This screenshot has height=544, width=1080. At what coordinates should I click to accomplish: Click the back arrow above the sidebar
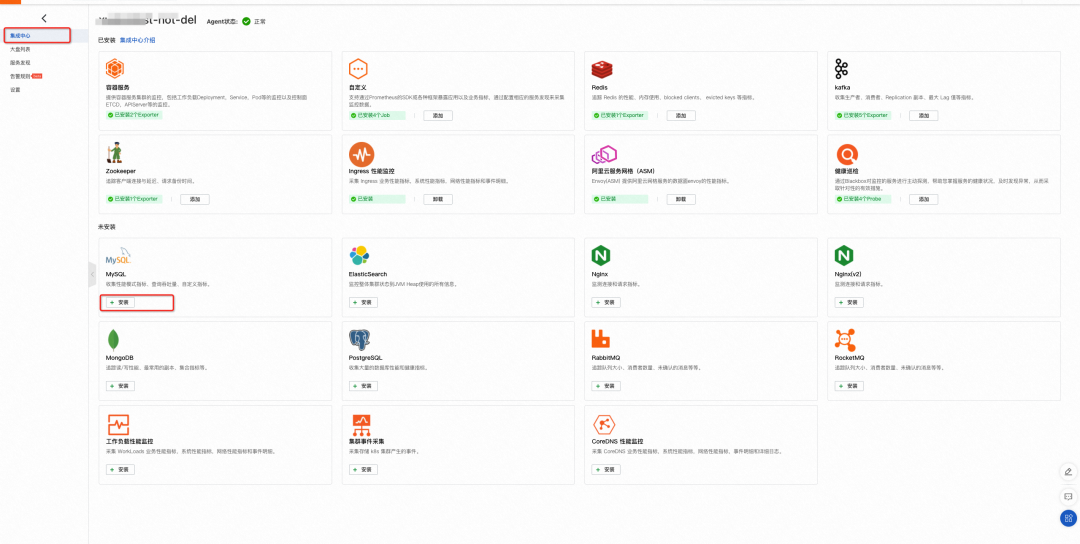(44, 19)
